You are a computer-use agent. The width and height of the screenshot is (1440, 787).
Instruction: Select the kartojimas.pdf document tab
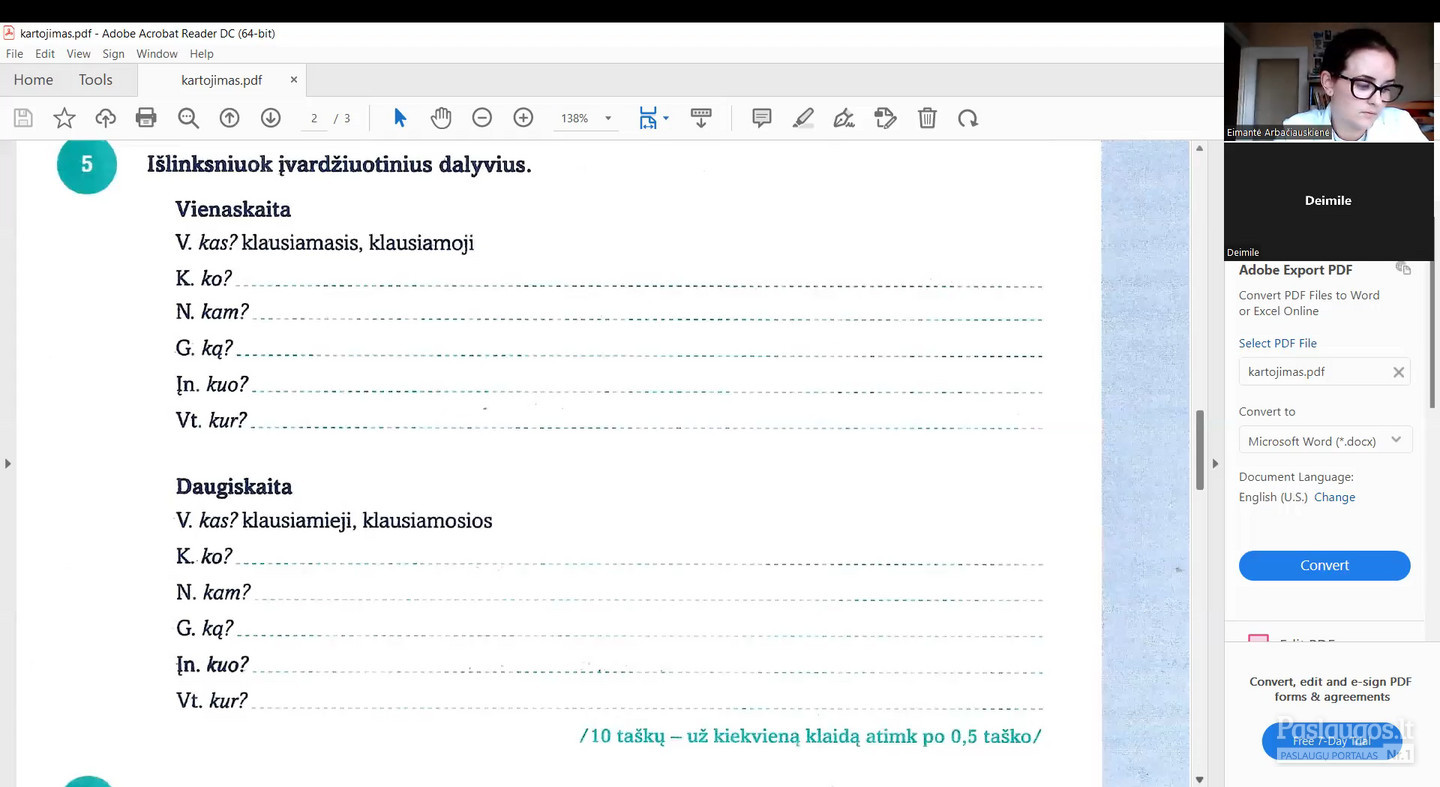pos(222,80)
